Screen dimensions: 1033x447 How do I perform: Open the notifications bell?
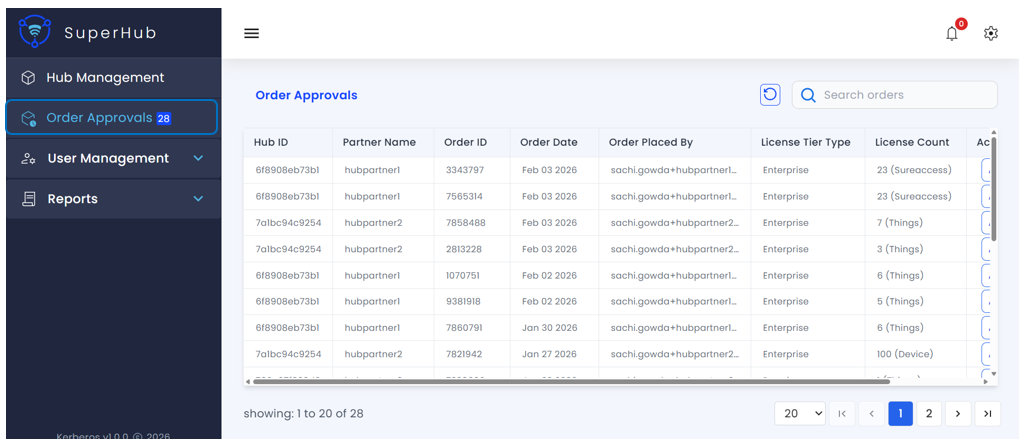[x=952, y=33]
